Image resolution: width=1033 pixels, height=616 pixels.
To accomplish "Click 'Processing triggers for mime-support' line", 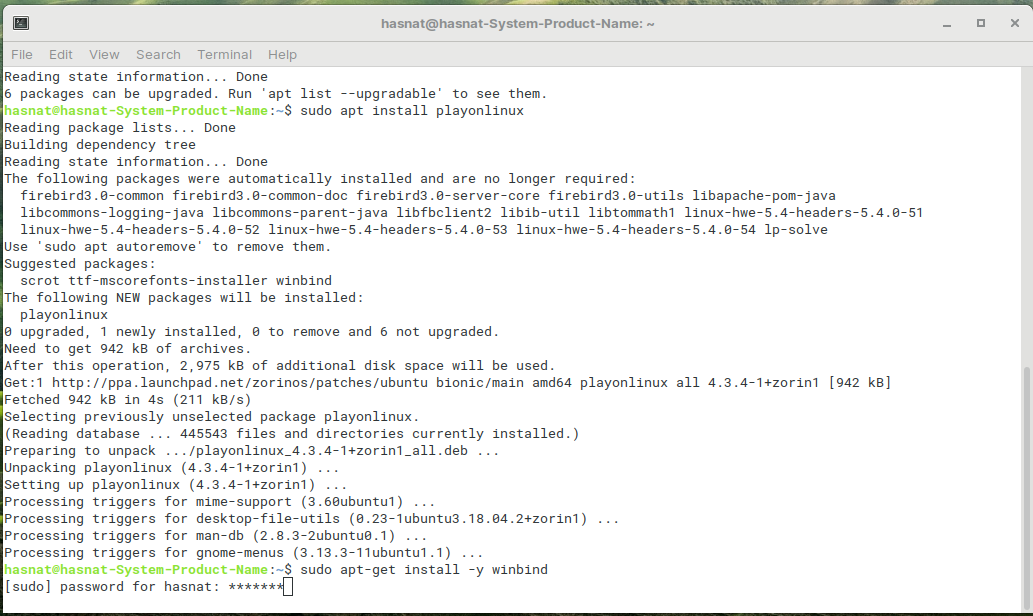I will point(219,502).
